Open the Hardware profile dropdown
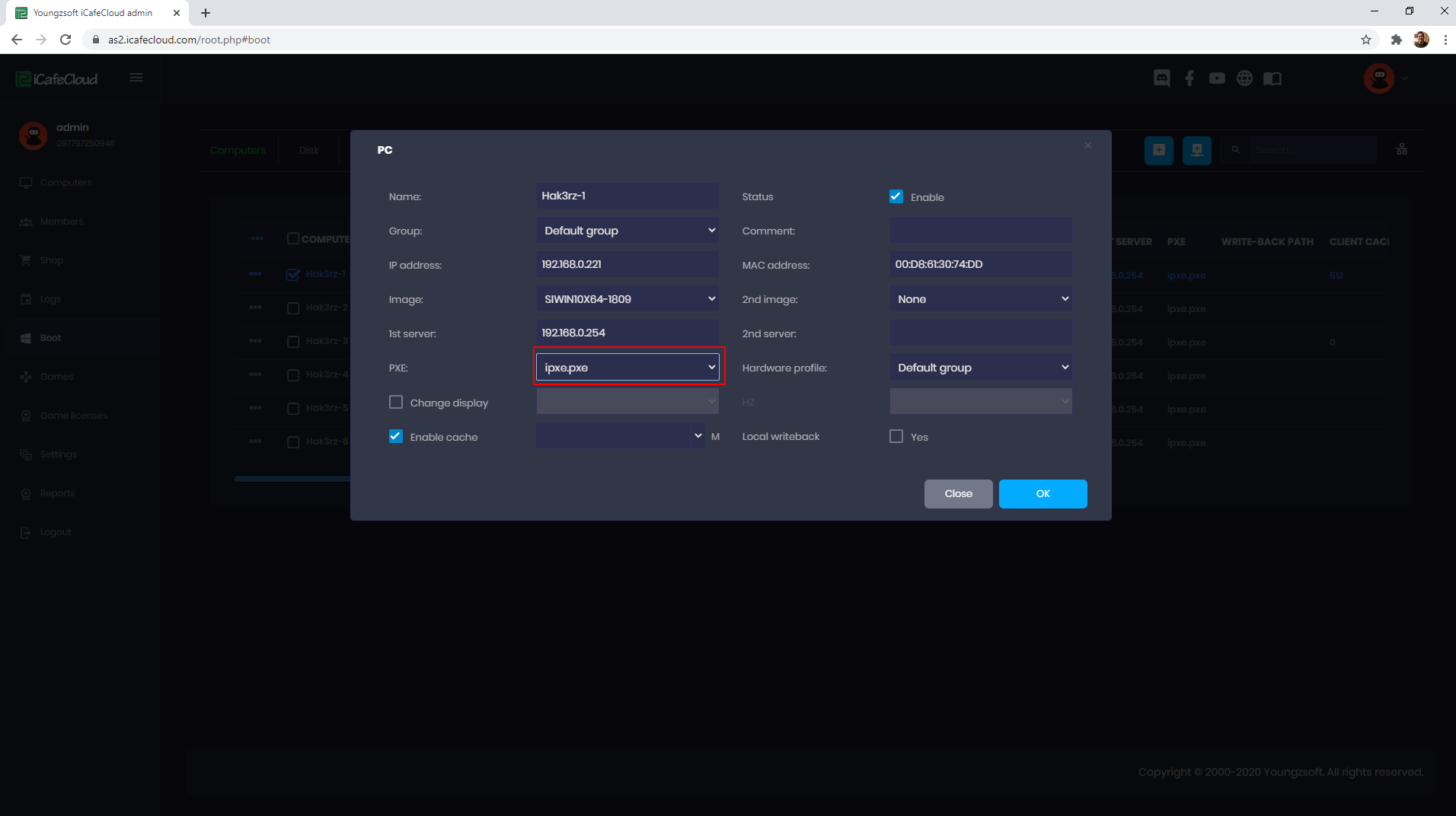Screen dimensions: 1456x816 pos(981,367)
